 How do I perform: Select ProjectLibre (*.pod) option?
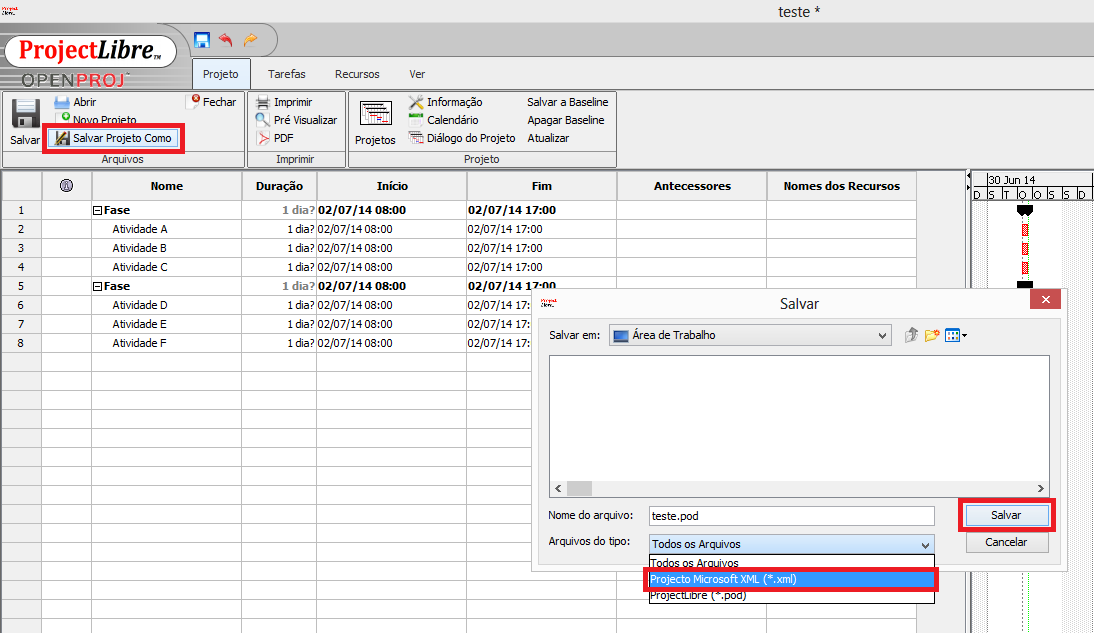coord(791,595)
